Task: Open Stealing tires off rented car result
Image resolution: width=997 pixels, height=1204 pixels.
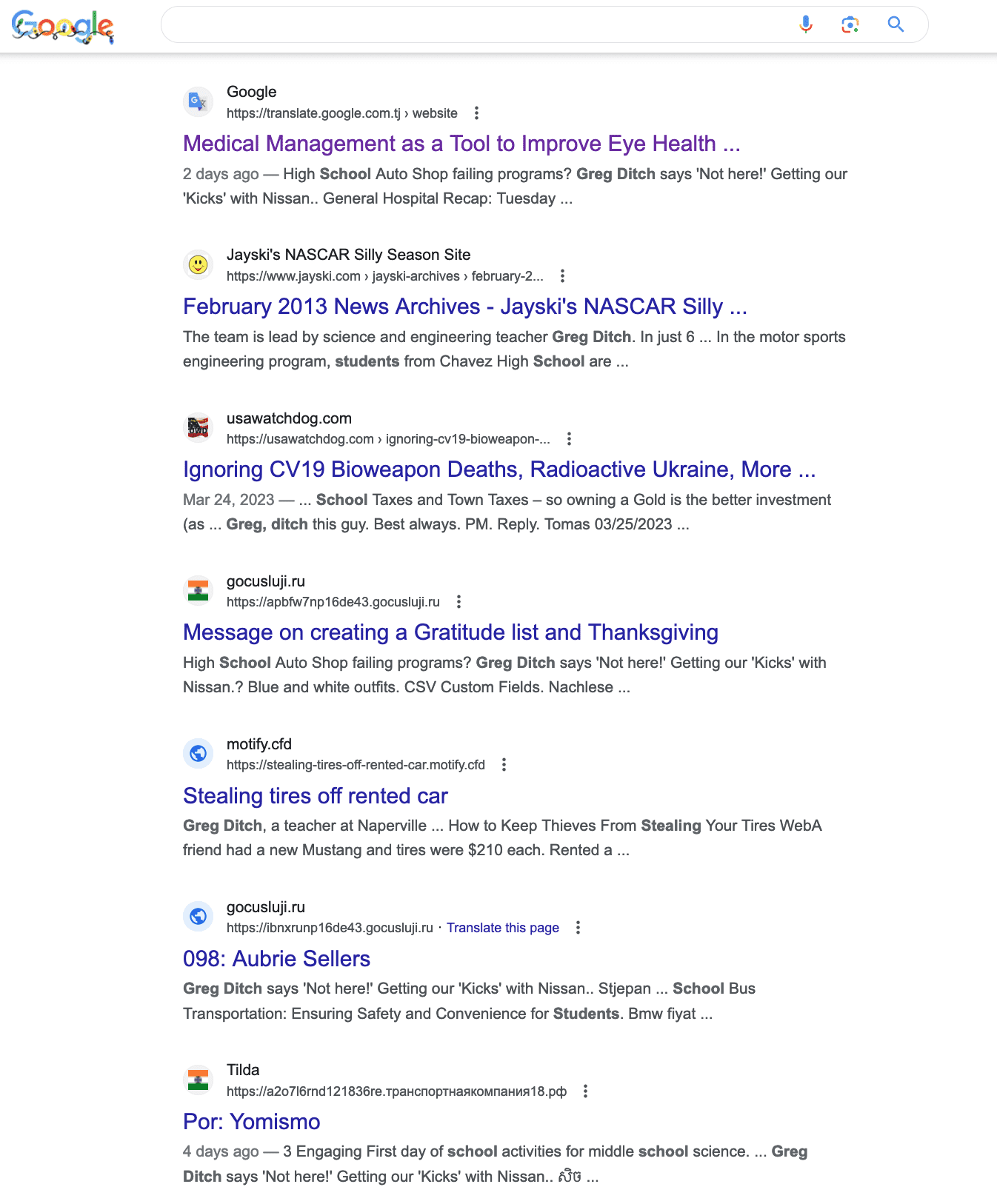Action: click(316, 796)
